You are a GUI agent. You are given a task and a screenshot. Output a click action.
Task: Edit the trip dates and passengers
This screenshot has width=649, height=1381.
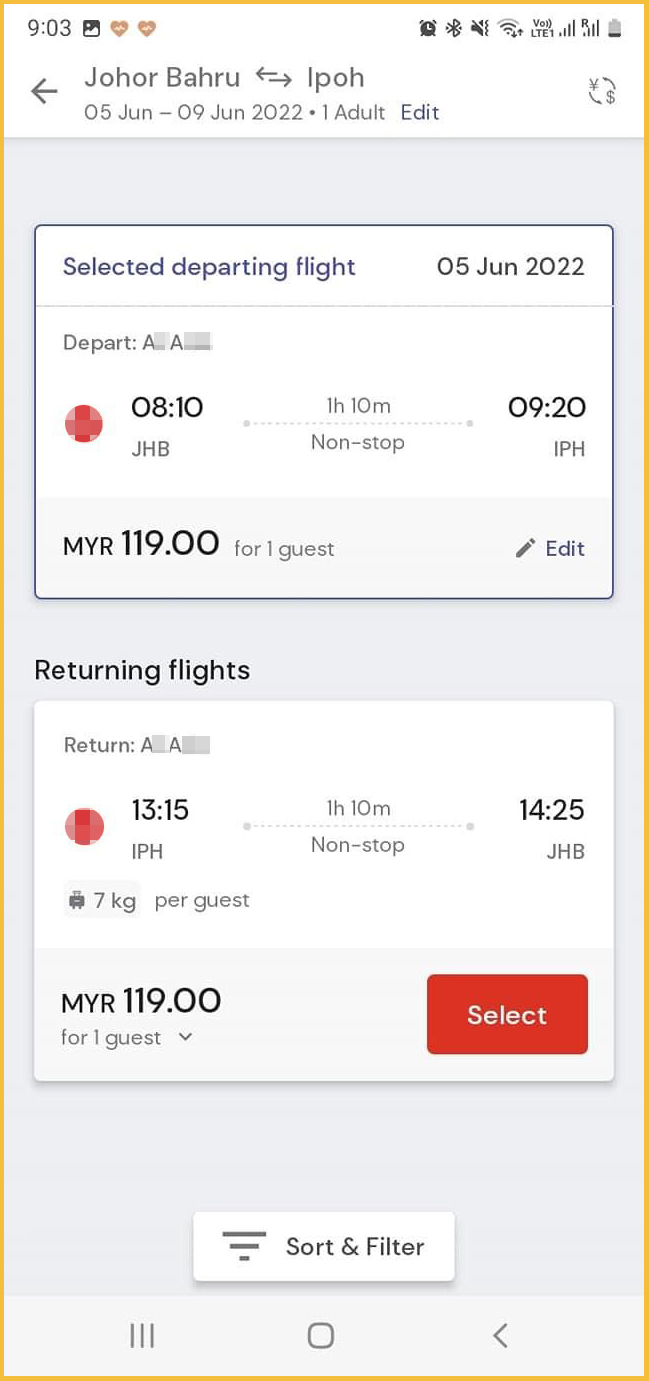[419, 112]
